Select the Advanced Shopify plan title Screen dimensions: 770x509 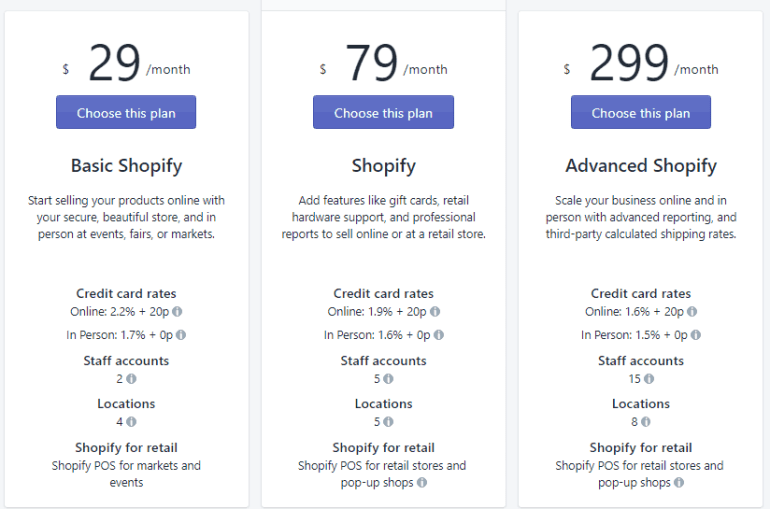(641, 166)
